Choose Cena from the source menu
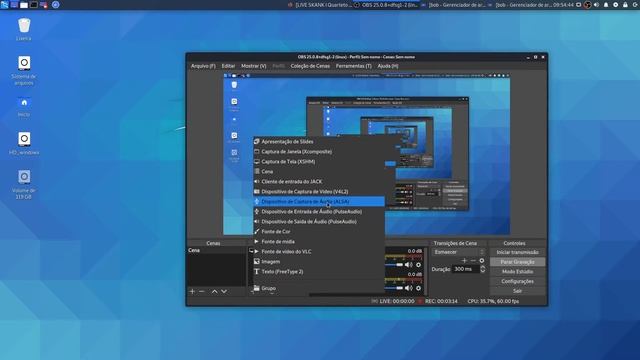This screenshot has height=360, width=640. (x=319, y=171)
